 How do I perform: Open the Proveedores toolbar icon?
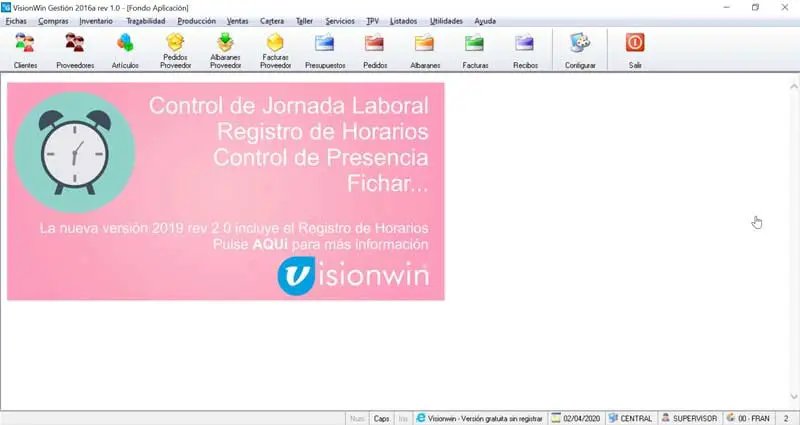point(75,51)
